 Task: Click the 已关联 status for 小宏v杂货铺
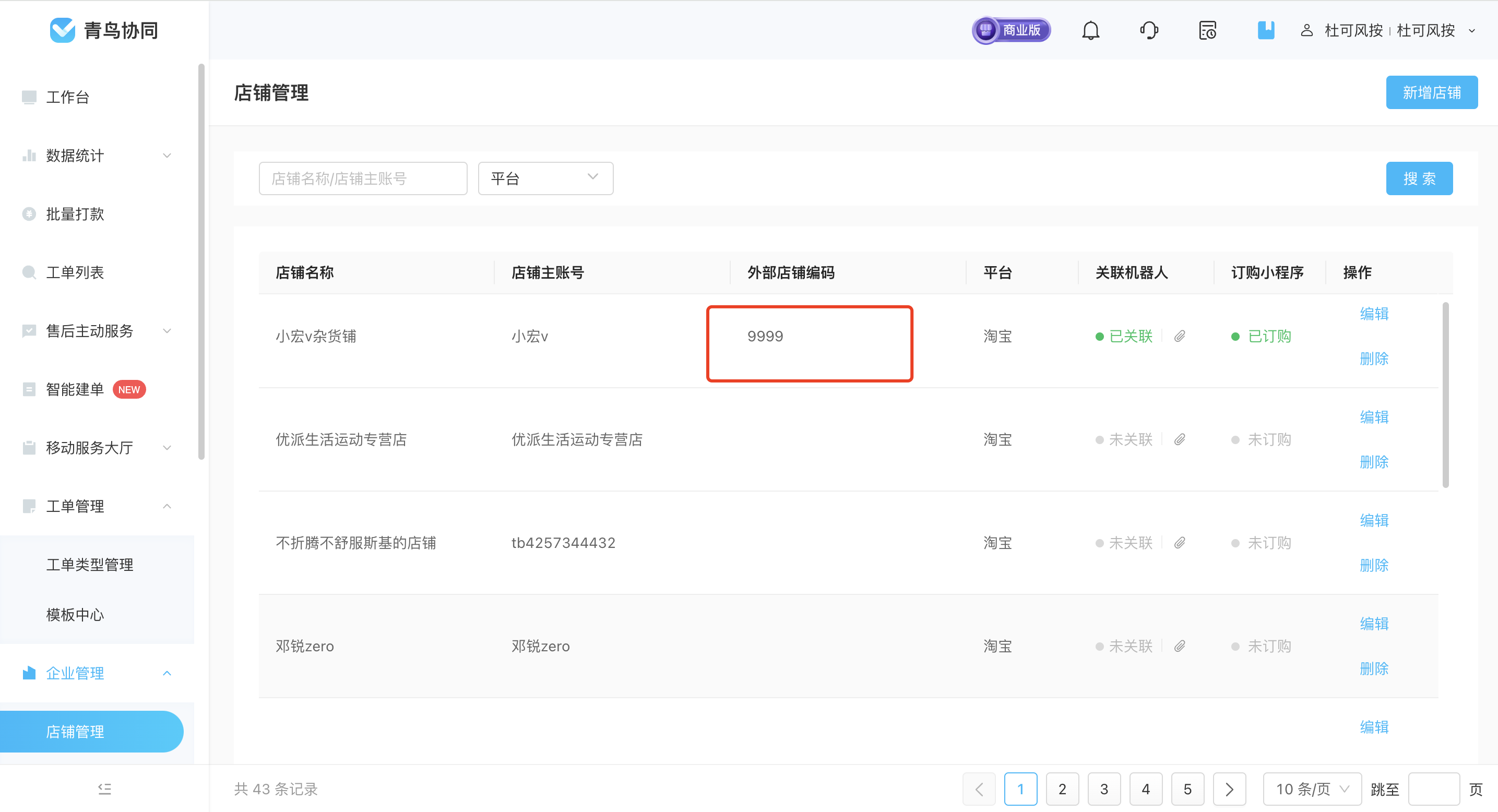point(1124,336)
